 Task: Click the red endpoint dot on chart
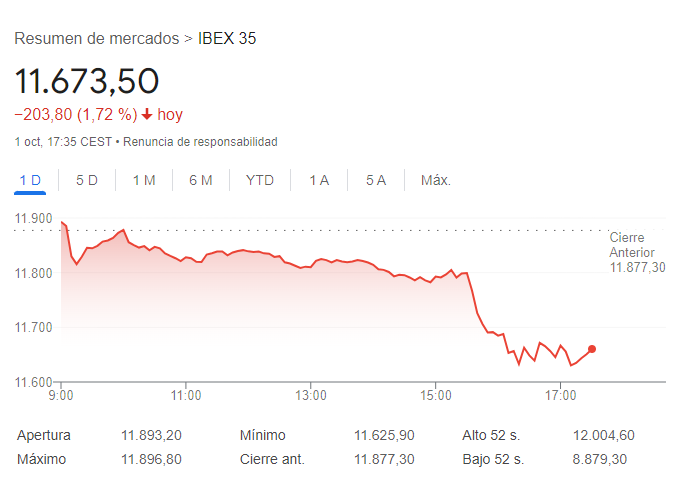(x=592, y=349)
